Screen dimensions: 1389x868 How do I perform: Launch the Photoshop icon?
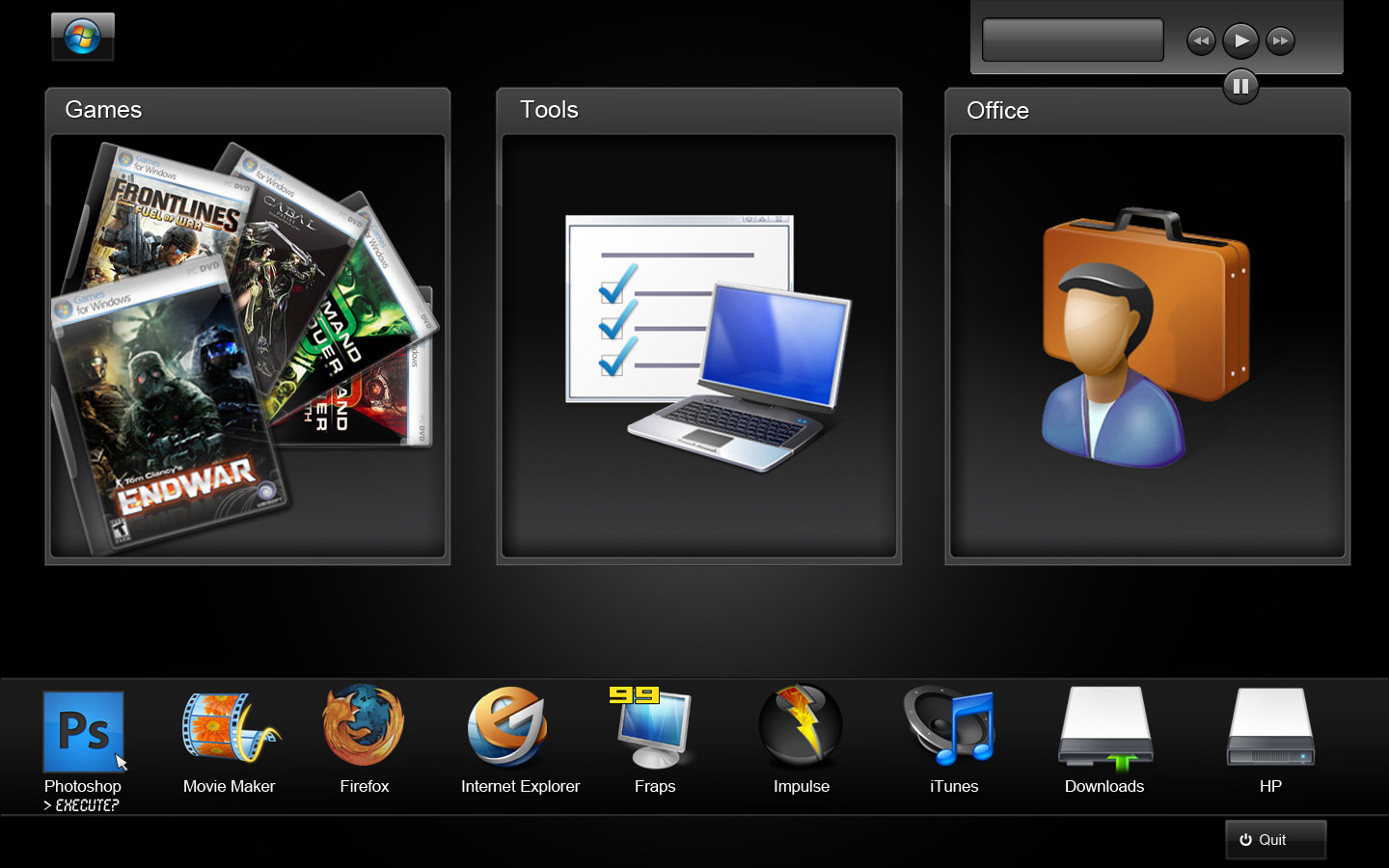pyautogui.click(x=83, y=731)
